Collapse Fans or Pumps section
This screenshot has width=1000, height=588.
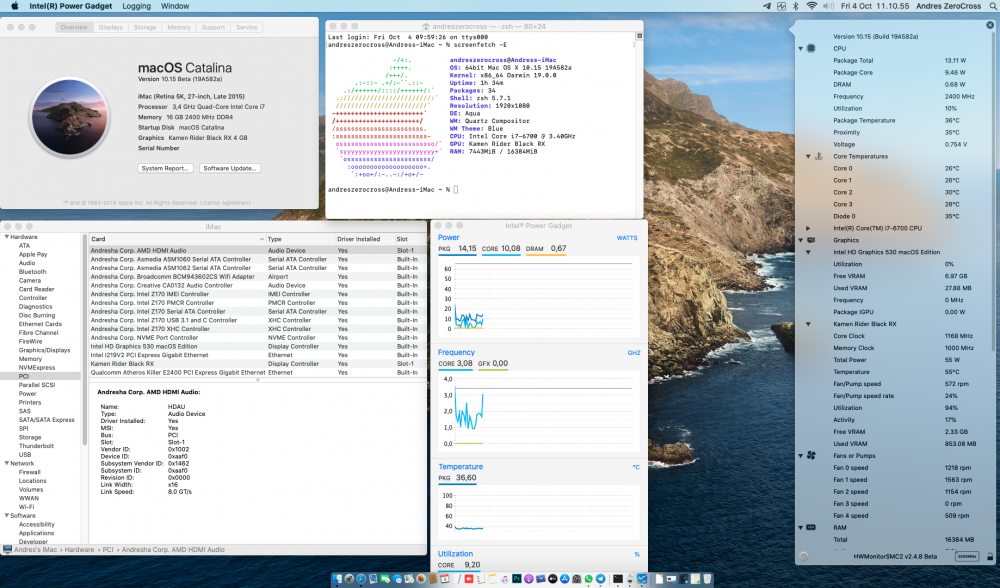pos(801,456)
